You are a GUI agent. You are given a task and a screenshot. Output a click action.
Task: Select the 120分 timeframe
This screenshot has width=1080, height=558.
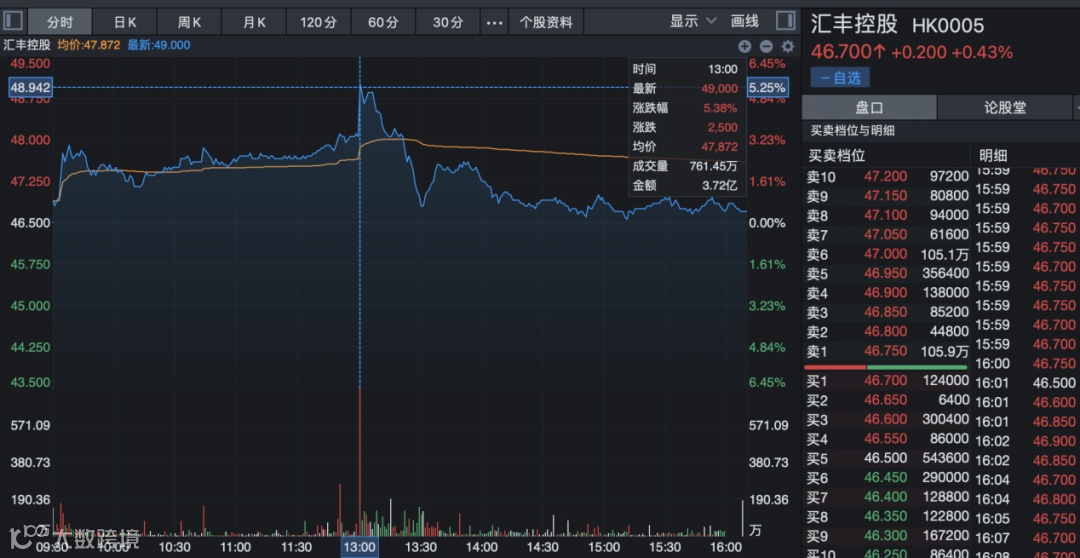click(318, 22)
